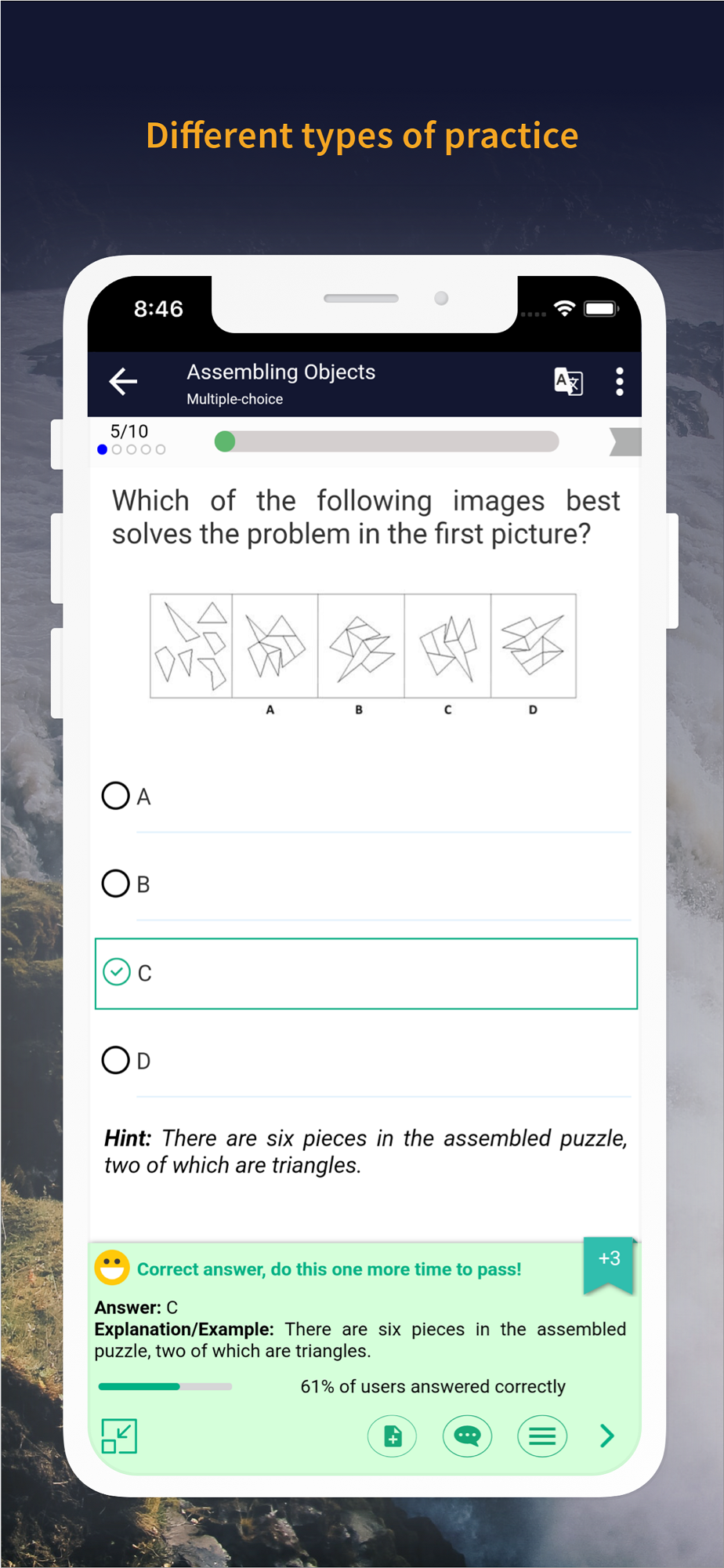Go back with the arrow icon
This screenshot has width=724, height=1568.
pos(123,382)
